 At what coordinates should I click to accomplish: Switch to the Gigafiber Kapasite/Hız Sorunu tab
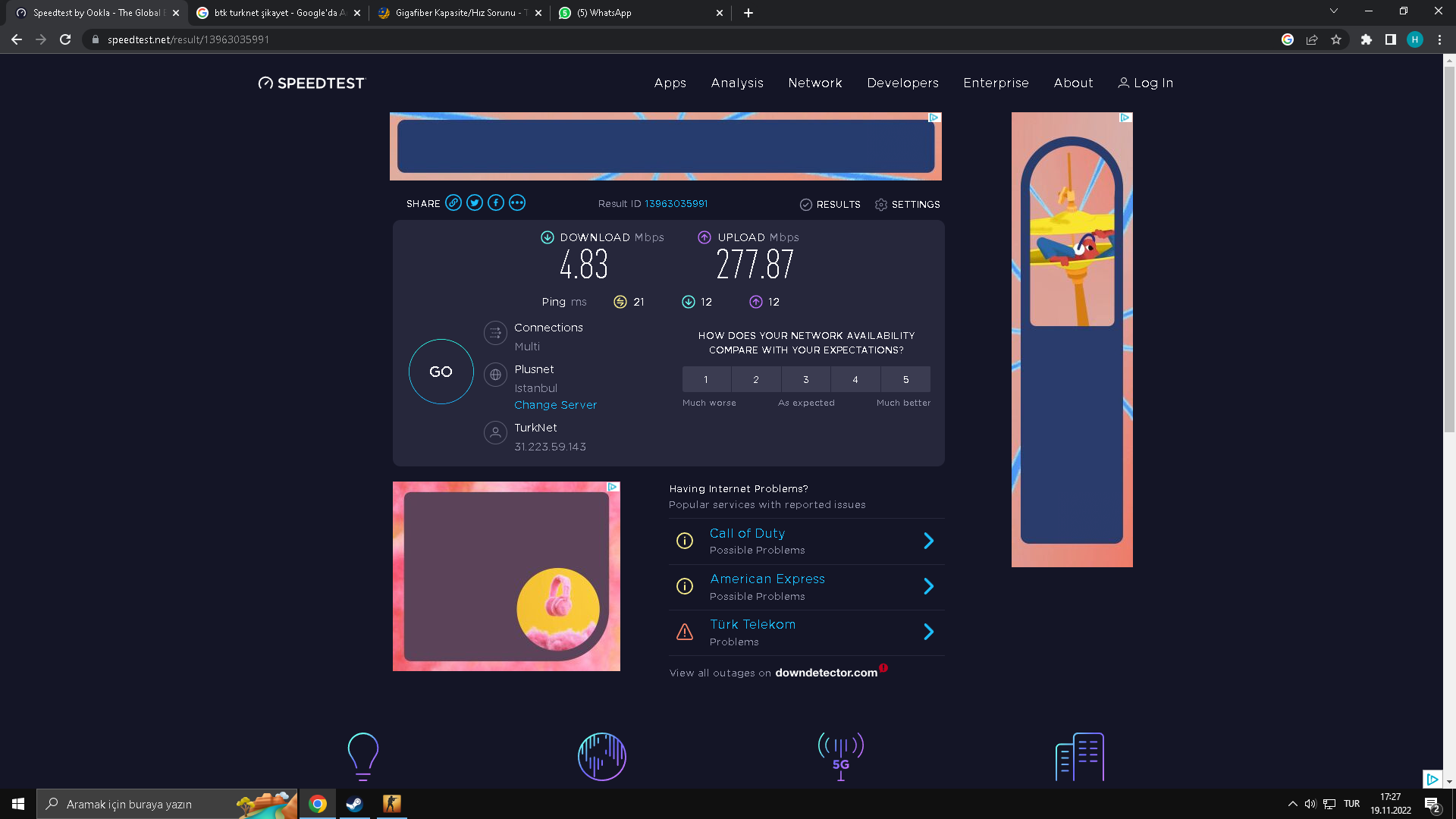(x=460, y=13)
